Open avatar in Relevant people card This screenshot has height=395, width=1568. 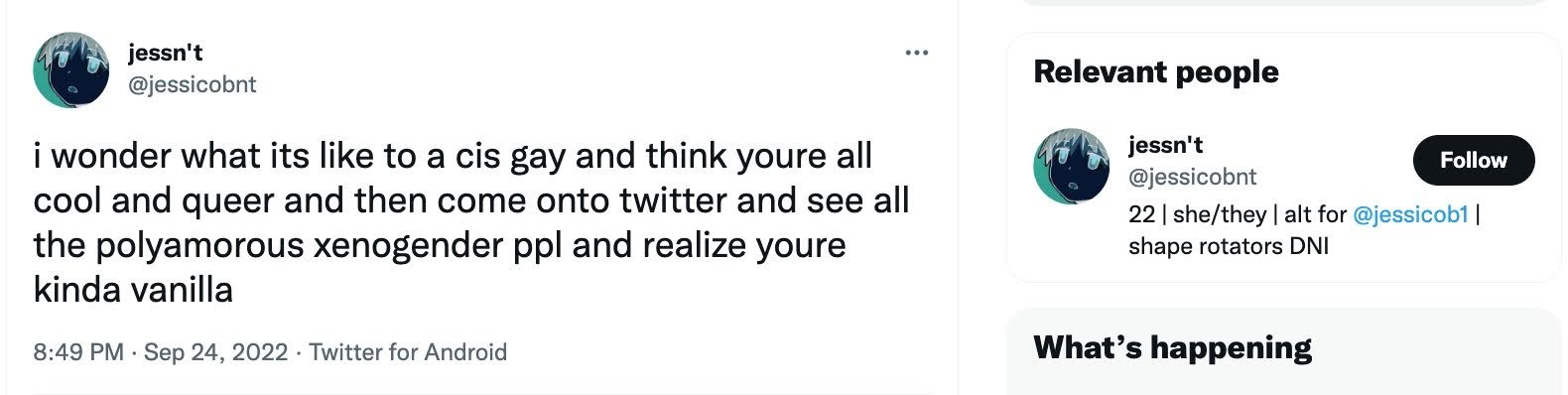[1071, 165]
